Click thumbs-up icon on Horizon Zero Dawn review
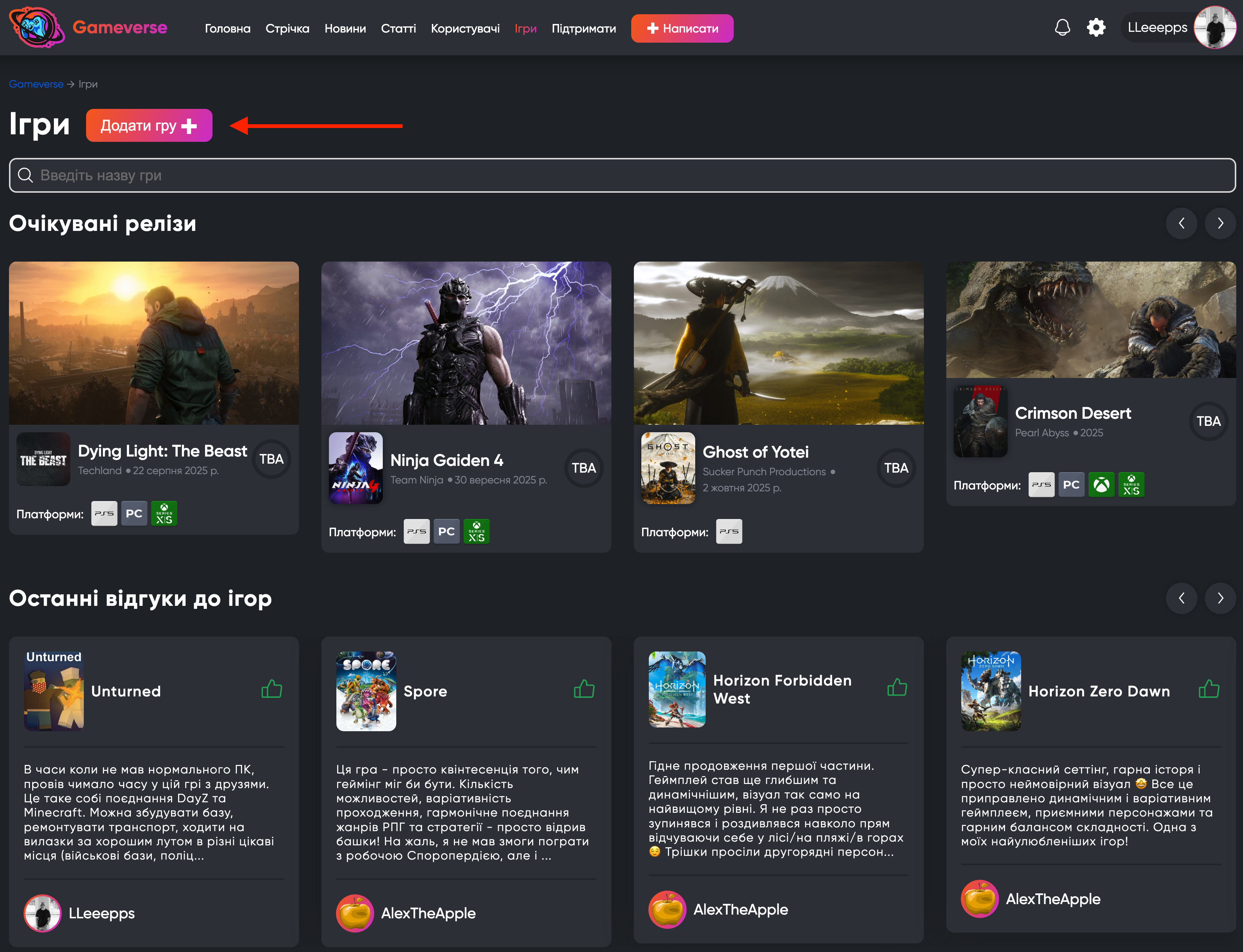This screenshot has height=952, width=1243. [x=1209, y=689]
